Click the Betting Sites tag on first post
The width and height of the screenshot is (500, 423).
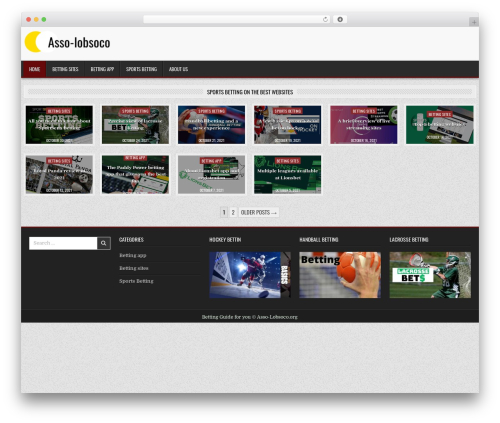coord(59,111)
